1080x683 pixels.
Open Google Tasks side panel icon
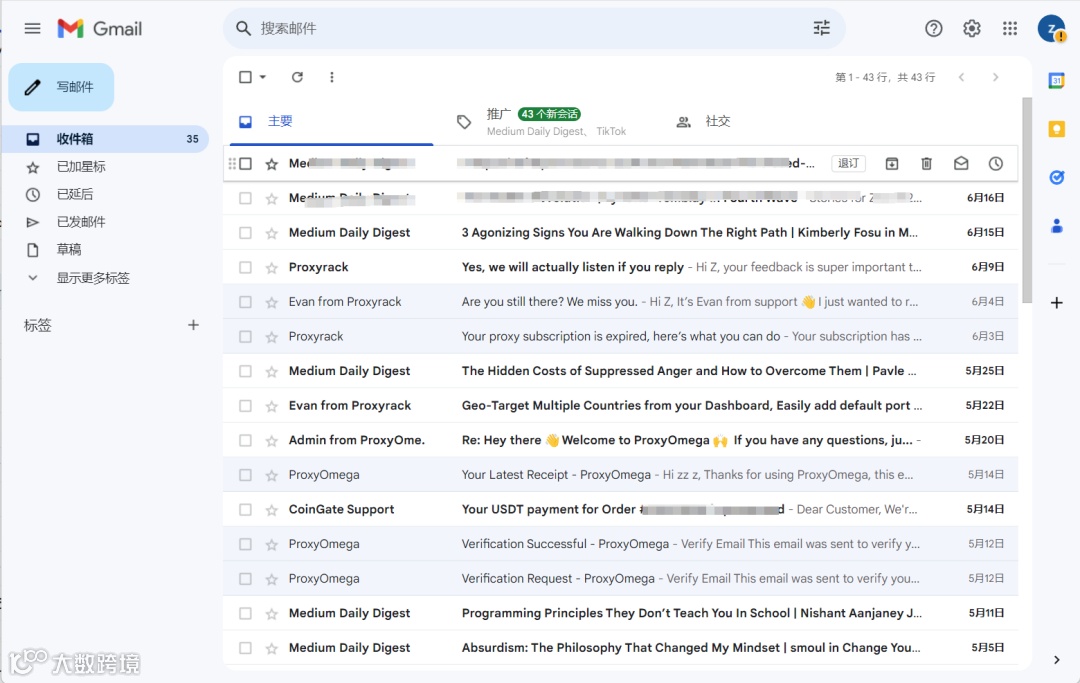coord(1057,177)
